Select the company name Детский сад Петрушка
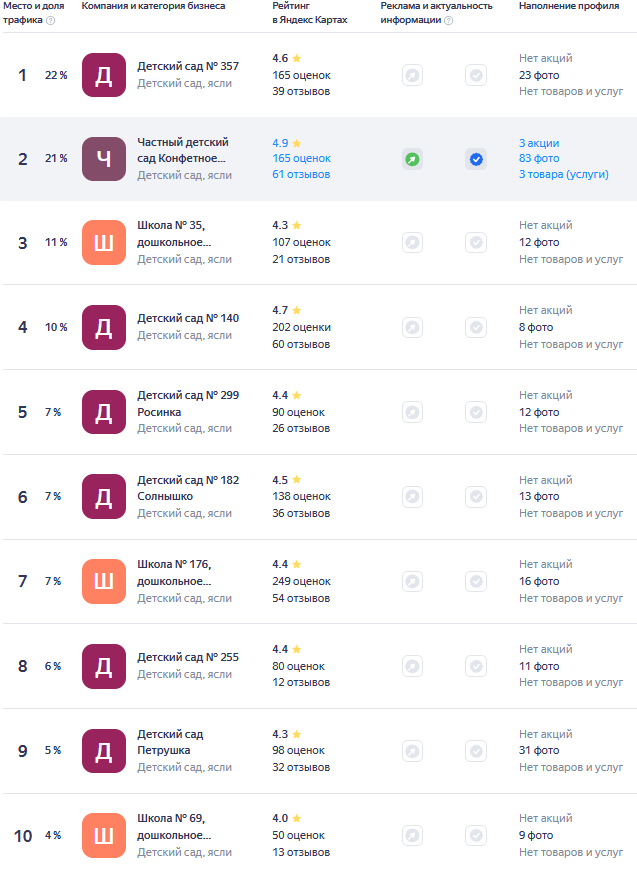Viewport: 637px width, 875px height. click(x=170, y=742)
